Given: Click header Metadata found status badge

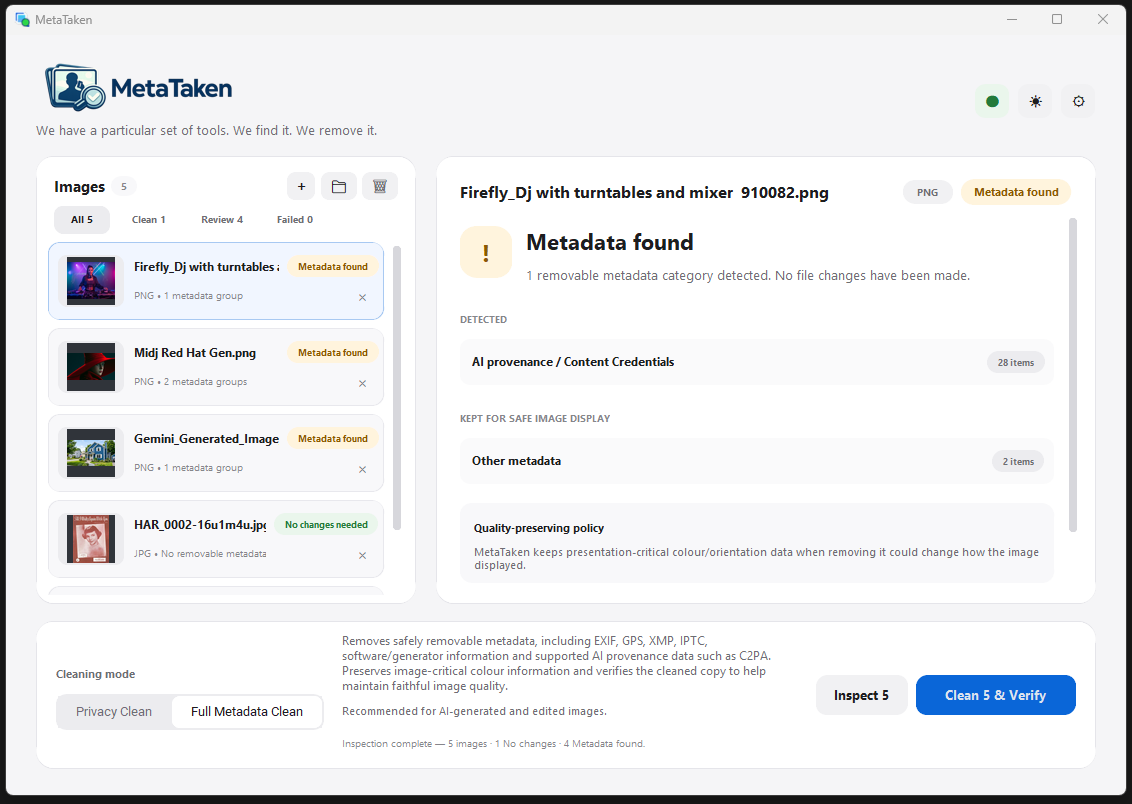Looking at the screenshot, I should click(1016, 192).
